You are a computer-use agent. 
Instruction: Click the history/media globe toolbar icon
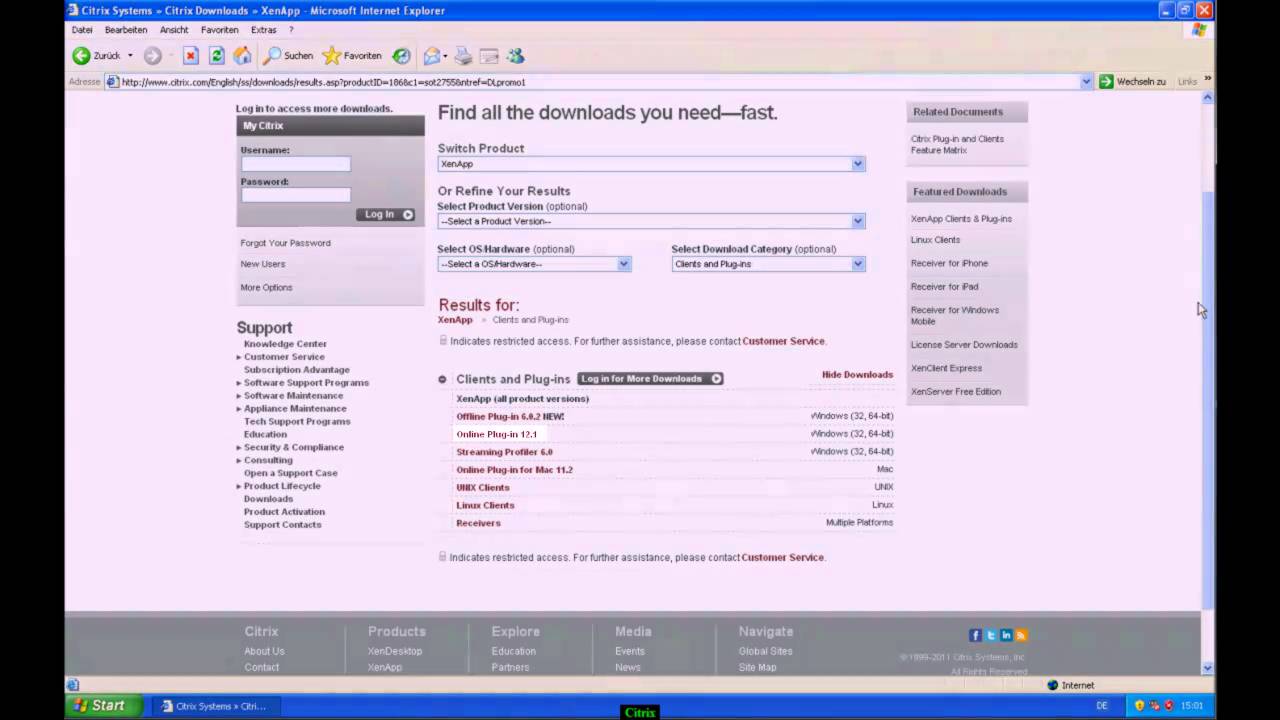[x=401, y=56]
